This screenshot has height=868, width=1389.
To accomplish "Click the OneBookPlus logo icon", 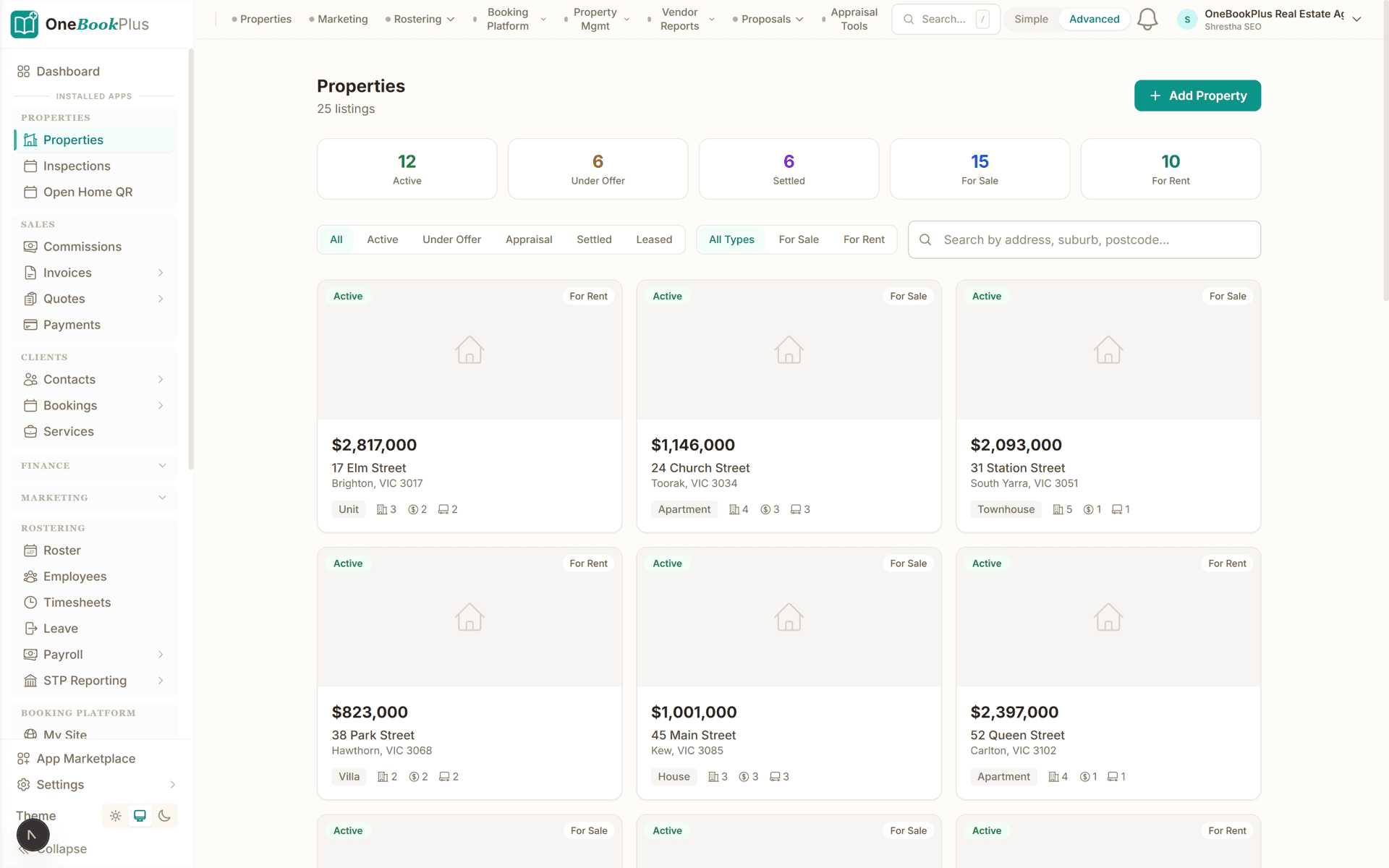I will [25, 24].
